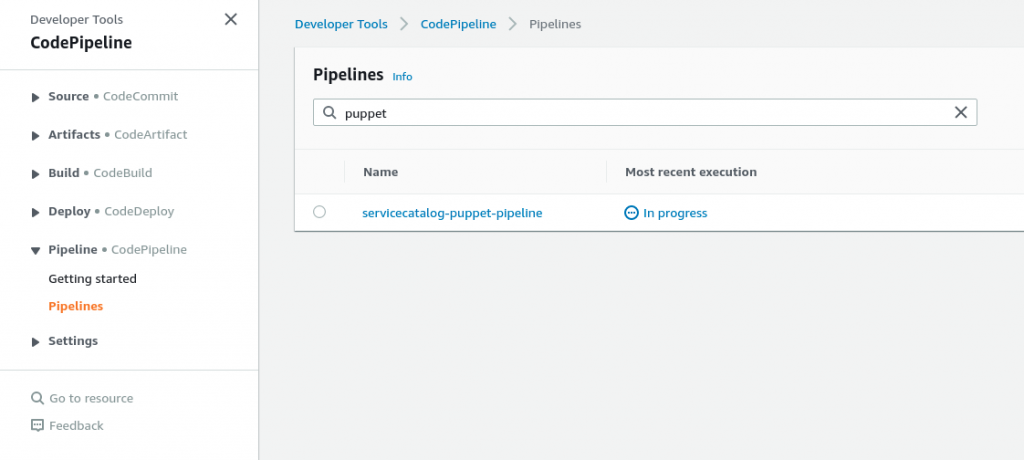Open Getting started in sidebar

(x=92, y=279)
